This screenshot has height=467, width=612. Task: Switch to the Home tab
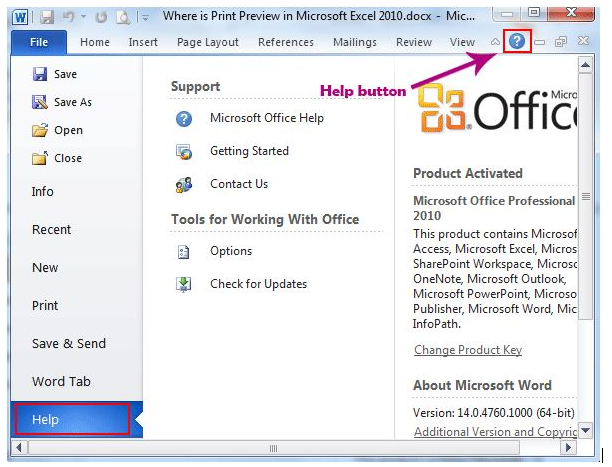pyautogui.click(x=95, y=42)
